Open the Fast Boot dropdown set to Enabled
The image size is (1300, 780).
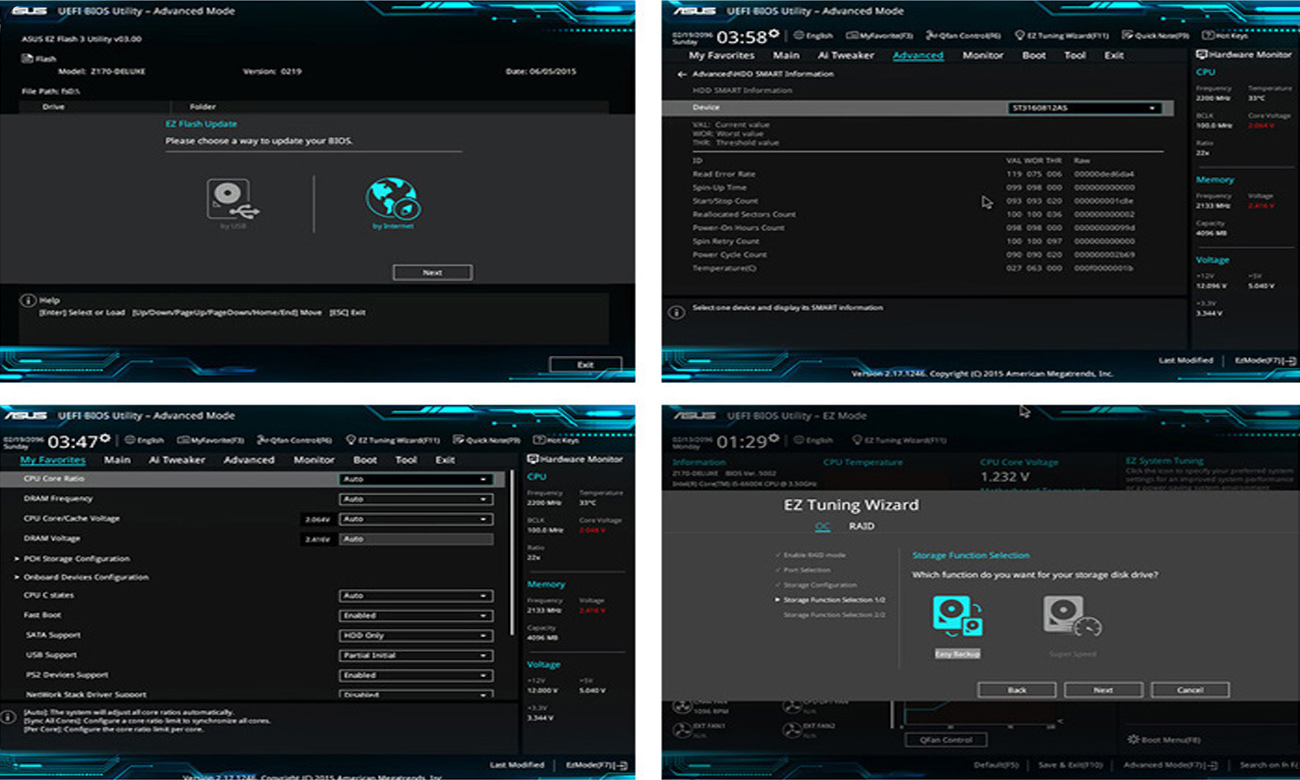pyautogui.click(x=416, y=615)
